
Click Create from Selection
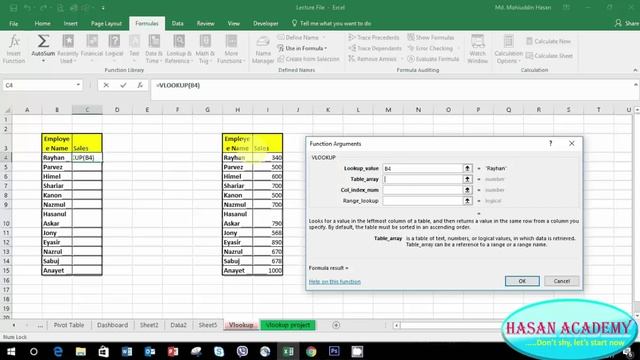(309, 59)
